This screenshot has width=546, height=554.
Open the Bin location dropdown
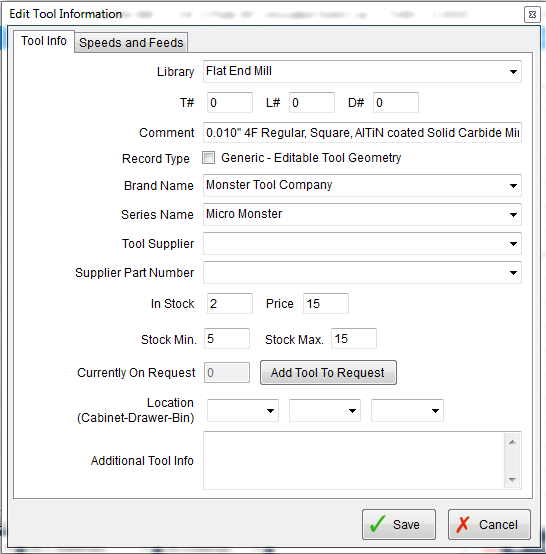point(407,411)
